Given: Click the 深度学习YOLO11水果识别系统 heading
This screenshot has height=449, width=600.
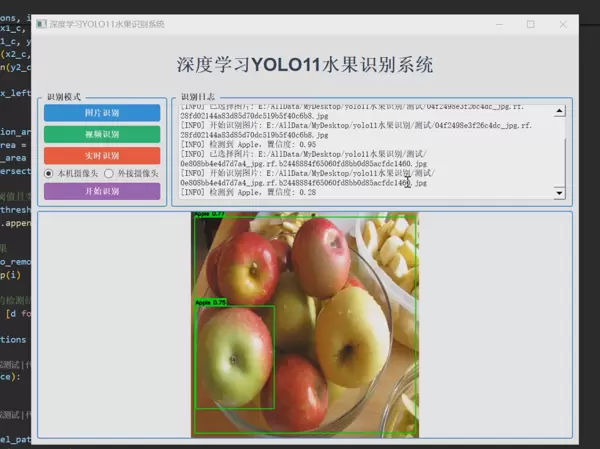Looking at the screenshot, I should coord(304,66).
